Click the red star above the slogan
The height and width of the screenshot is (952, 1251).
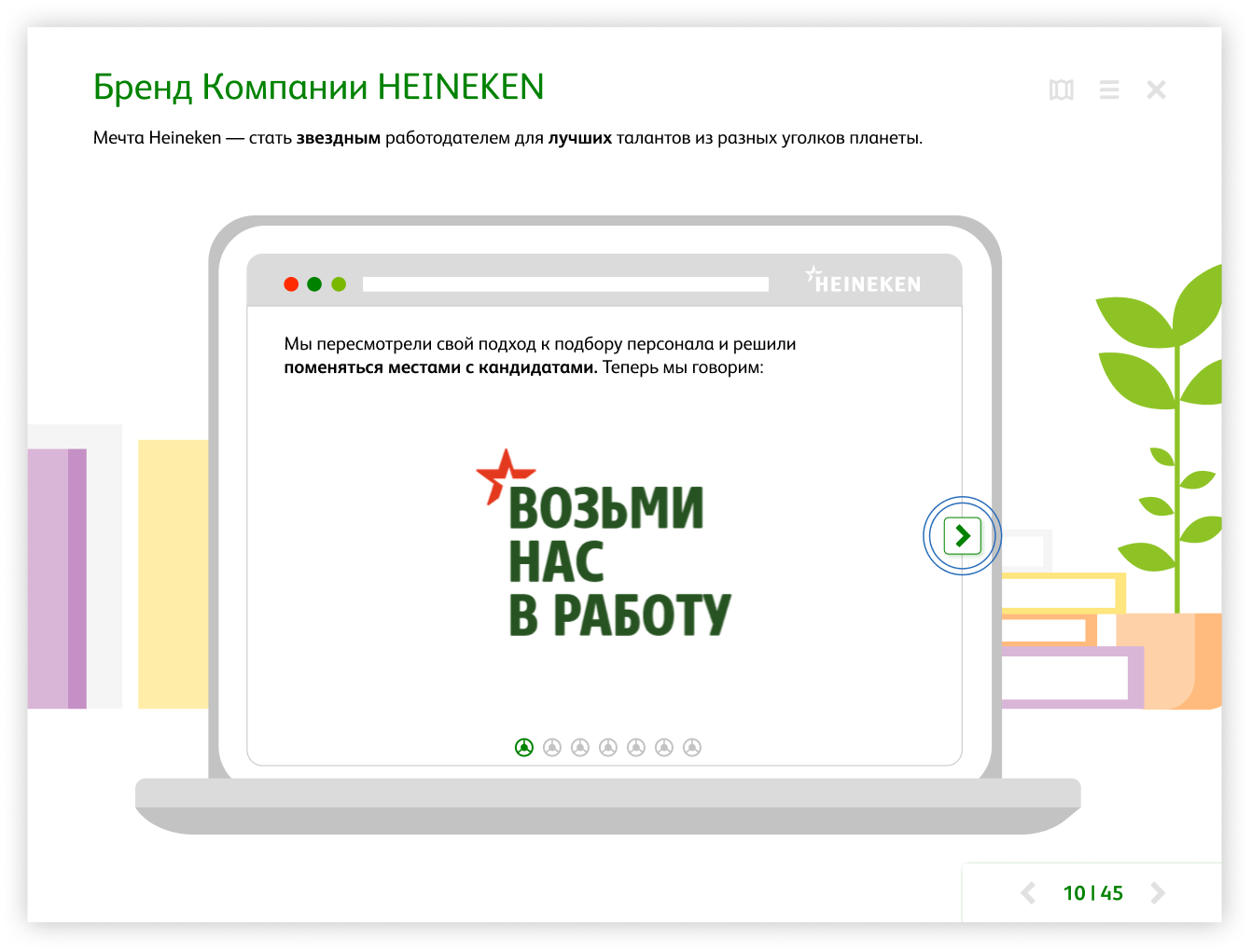[x=505, y=475]
